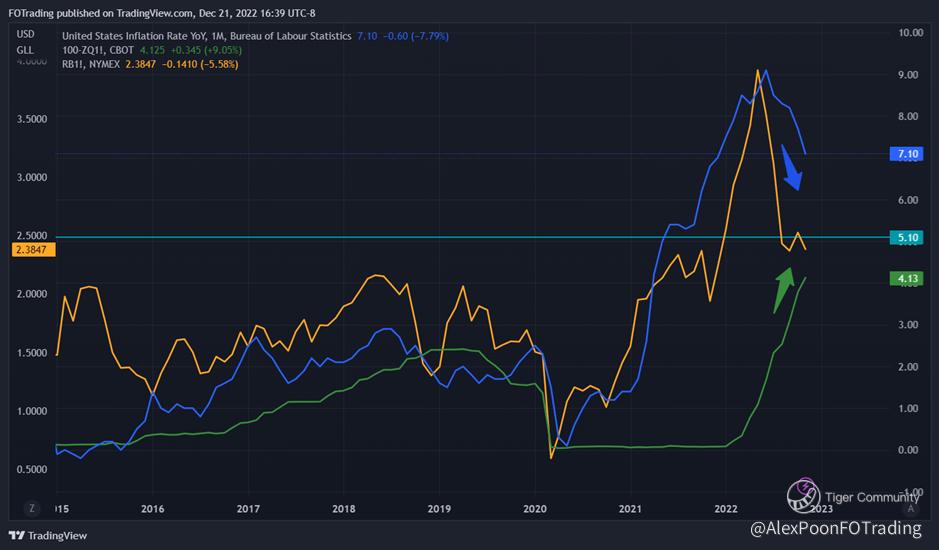The width and height of the screenshot is (939, 550).
Task: Click the Z timezone icon
Action: click(x=31, y=508)
